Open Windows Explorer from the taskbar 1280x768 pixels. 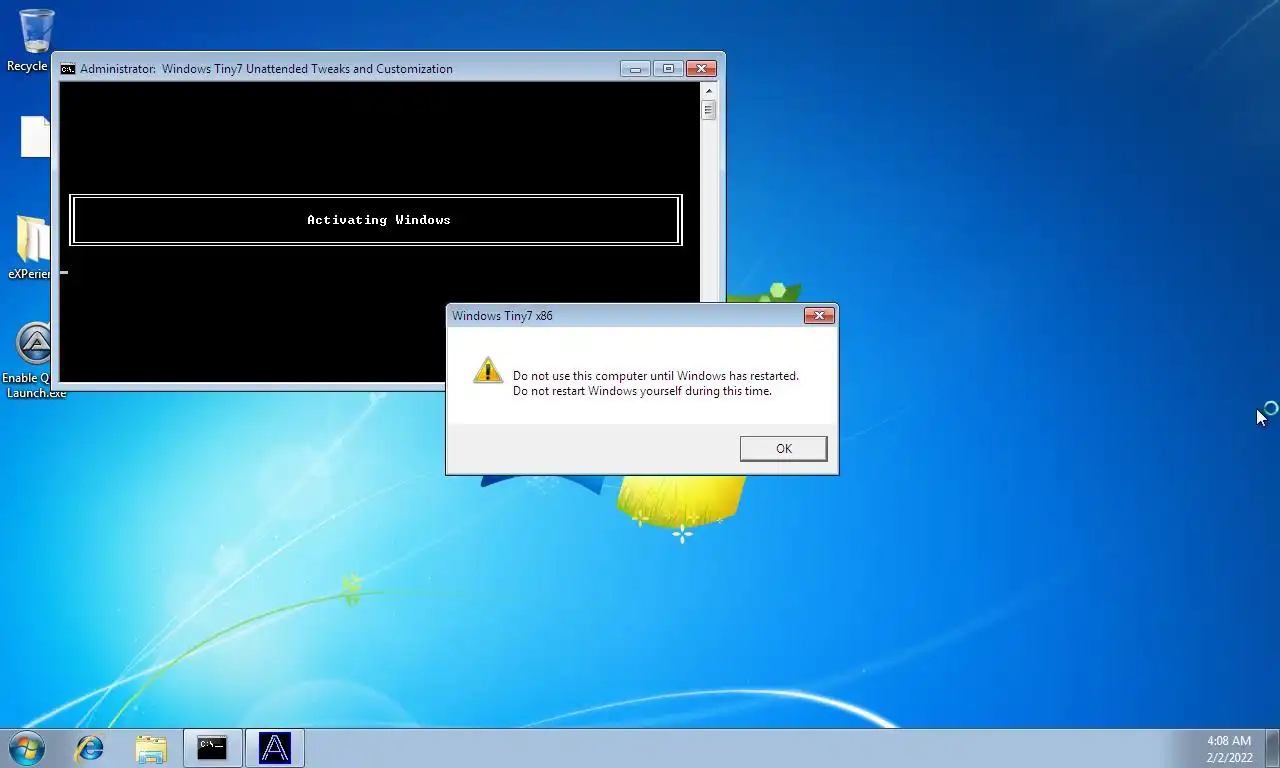(x=151, y=748)
